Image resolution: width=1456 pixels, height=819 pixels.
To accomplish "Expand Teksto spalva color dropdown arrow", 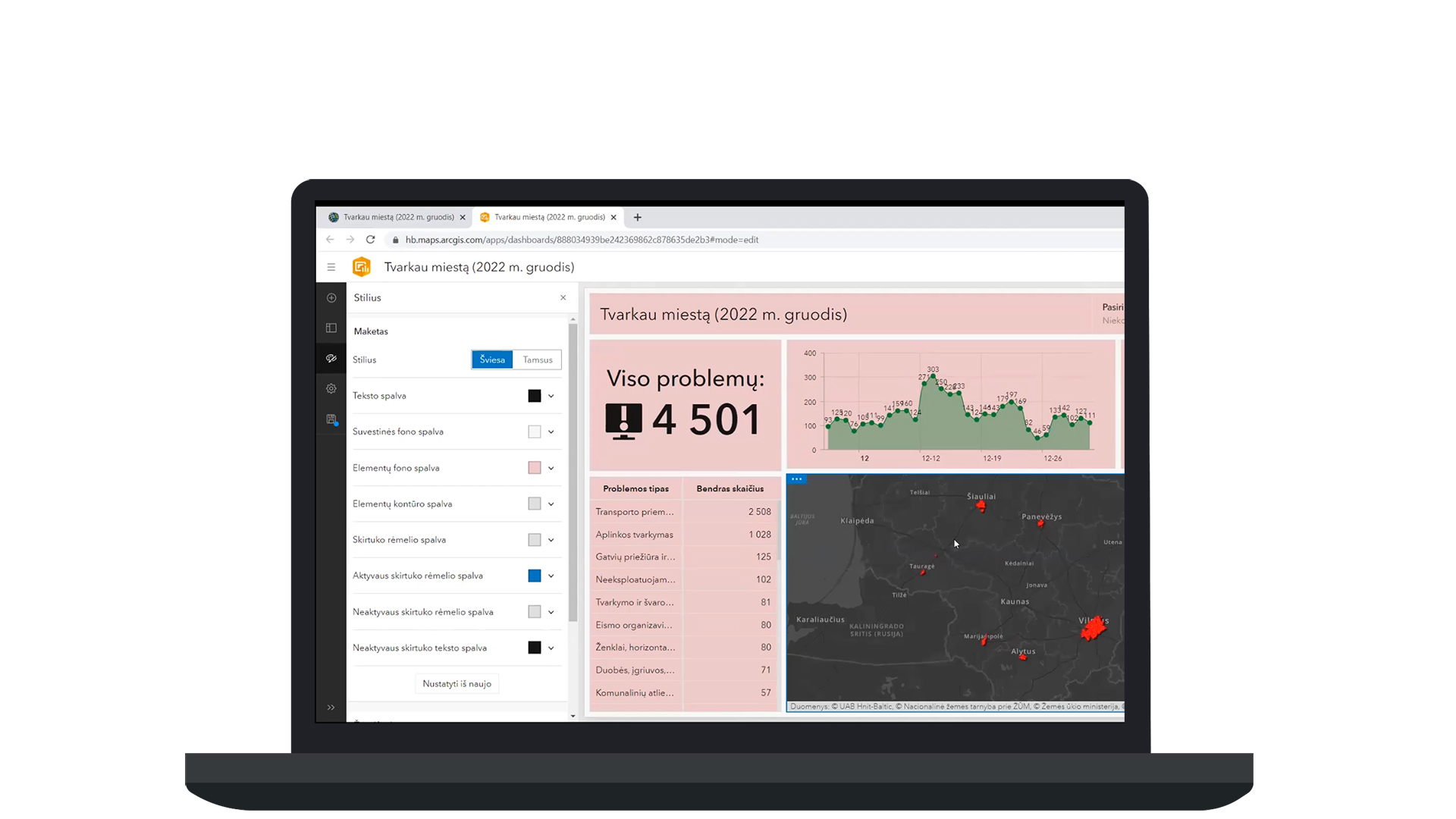I will [551, 396].
